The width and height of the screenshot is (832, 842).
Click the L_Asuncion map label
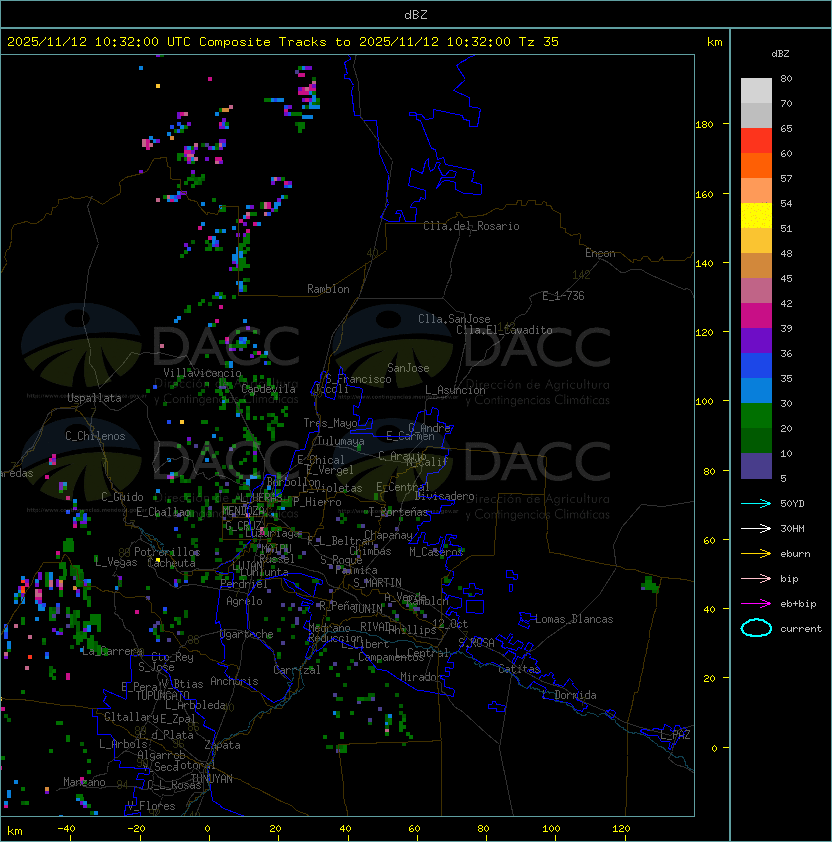[x=455, y=390]
